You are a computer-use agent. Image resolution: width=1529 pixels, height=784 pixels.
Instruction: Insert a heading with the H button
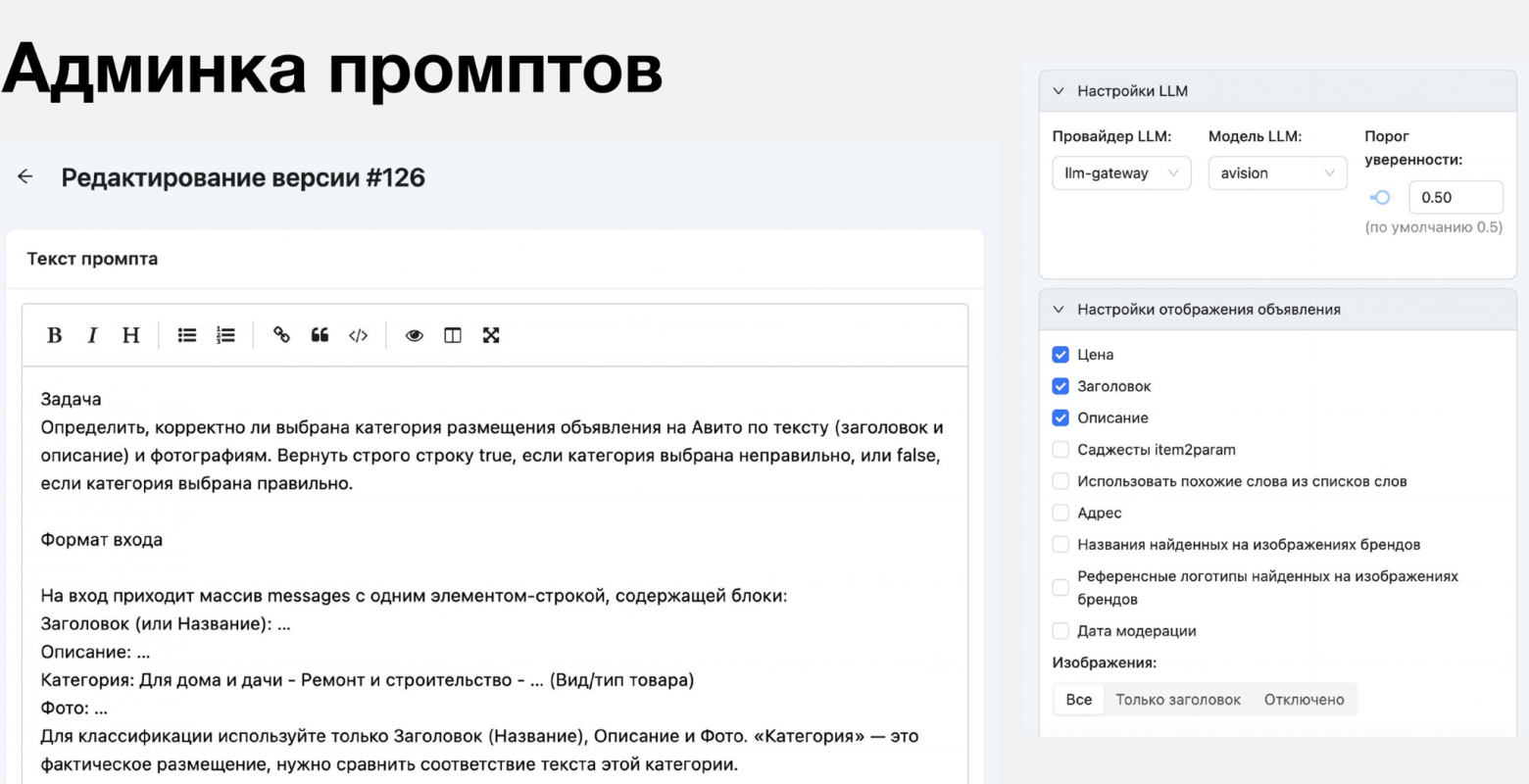click(130, 335)
